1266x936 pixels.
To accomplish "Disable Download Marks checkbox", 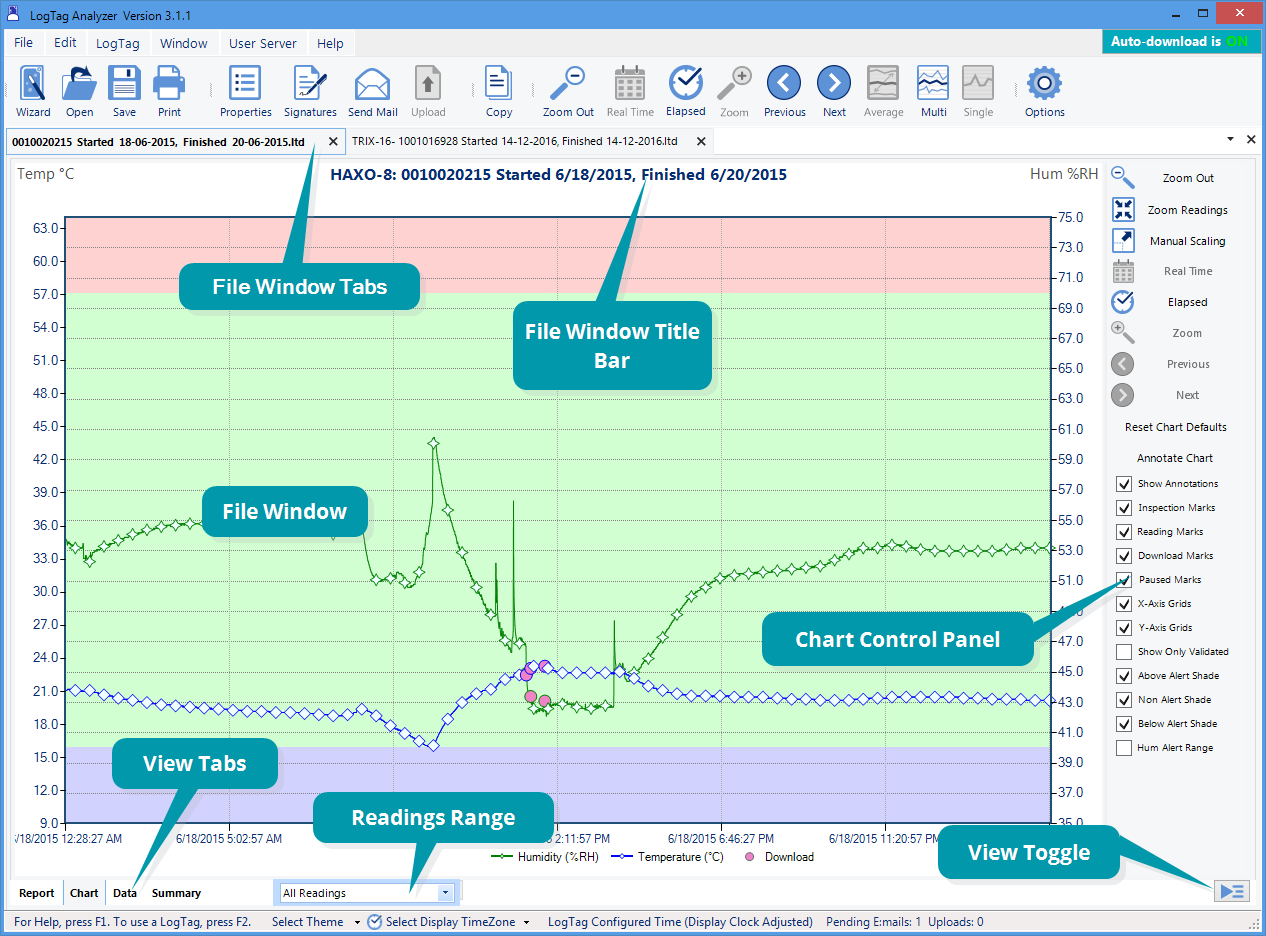I will tap(1124, 556).
